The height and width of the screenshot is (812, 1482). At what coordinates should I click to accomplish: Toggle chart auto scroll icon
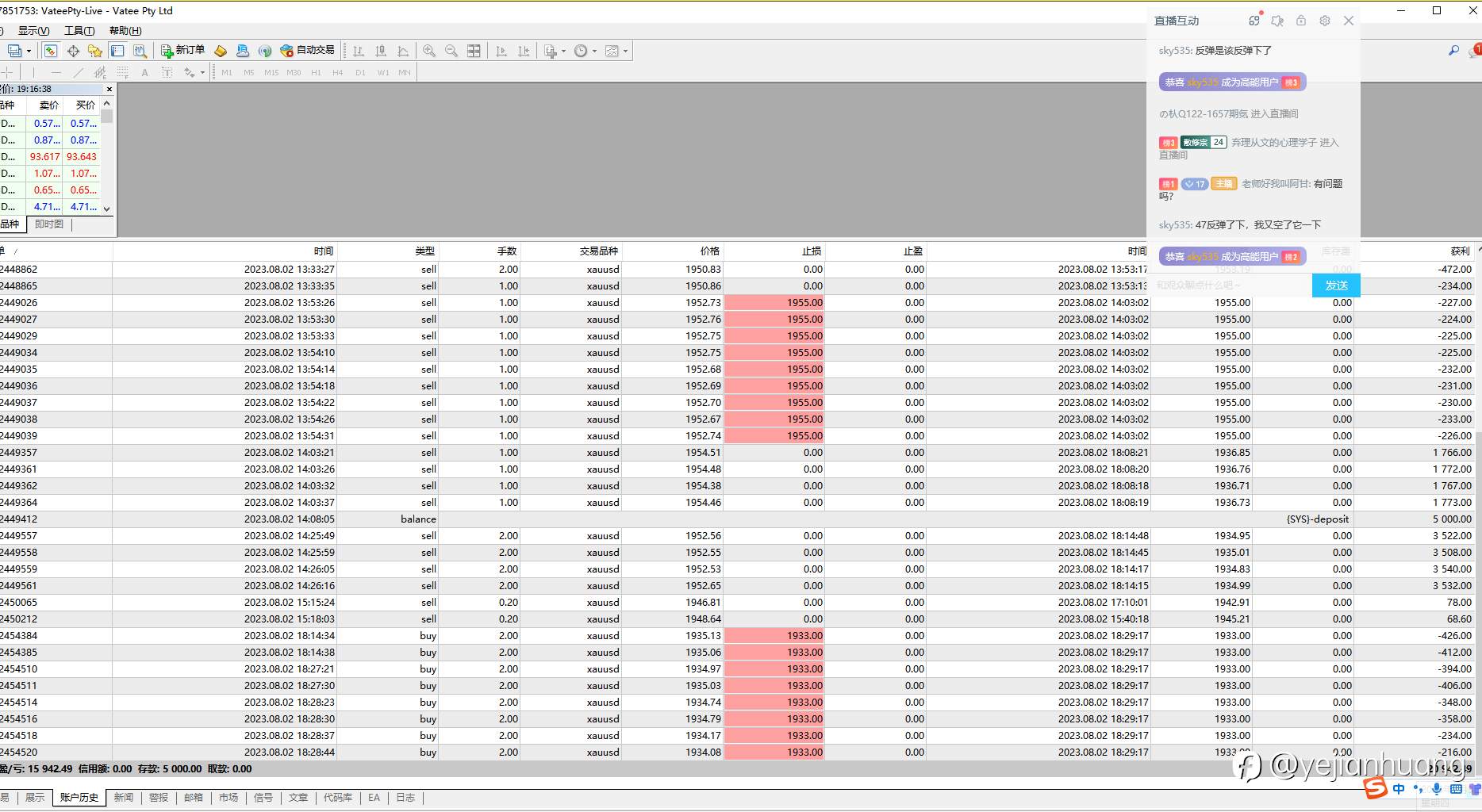click(501, 51)
